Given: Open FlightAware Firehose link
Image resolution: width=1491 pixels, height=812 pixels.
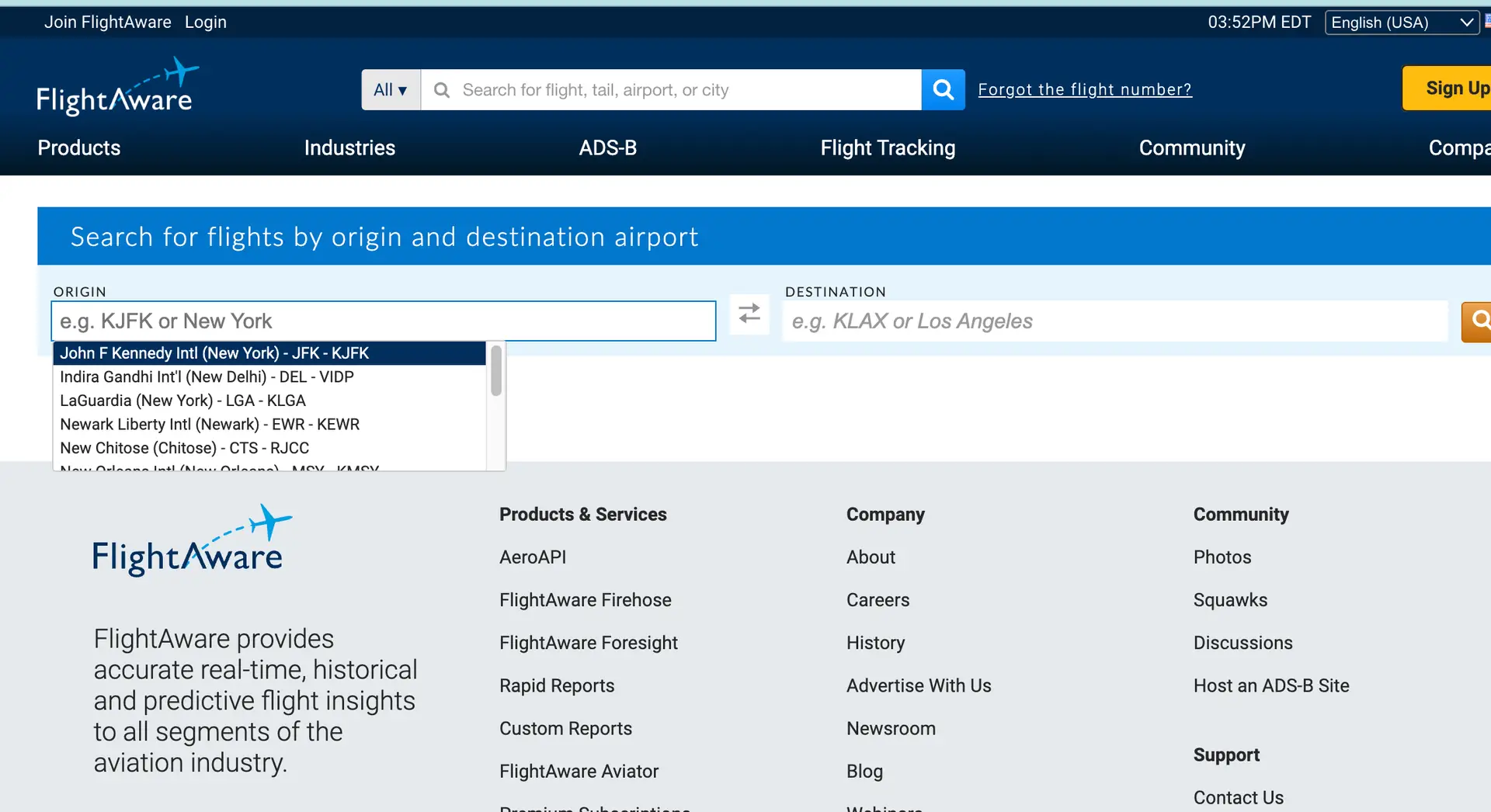Looking at the screenshot, I should tap(586, 600).
